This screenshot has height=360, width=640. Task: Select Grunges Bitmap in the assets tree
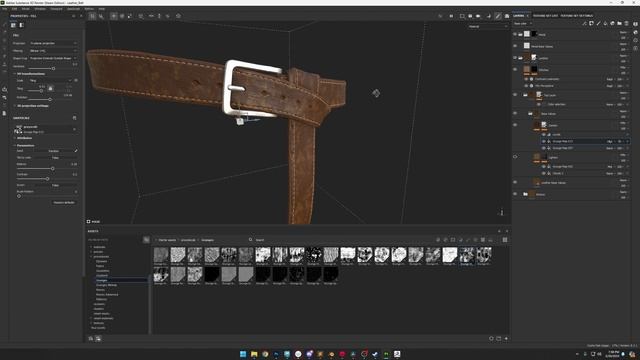pyautogui.click(x=106, y=285)
